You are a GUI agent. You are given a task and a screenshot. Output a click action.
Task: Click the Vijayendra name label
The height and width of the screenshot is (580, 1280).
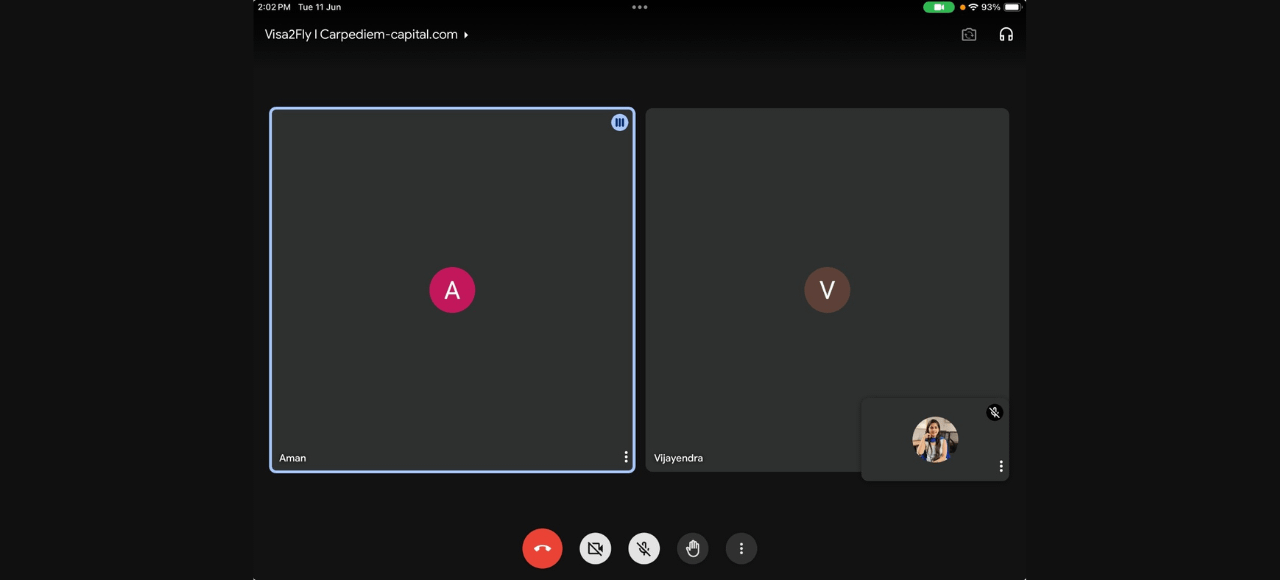click(678, 458)
